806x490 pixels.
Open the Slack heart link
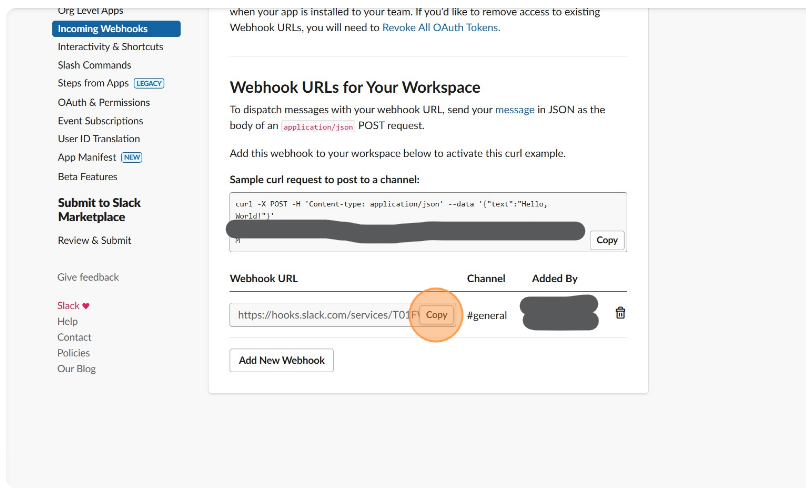pos(73,306)
